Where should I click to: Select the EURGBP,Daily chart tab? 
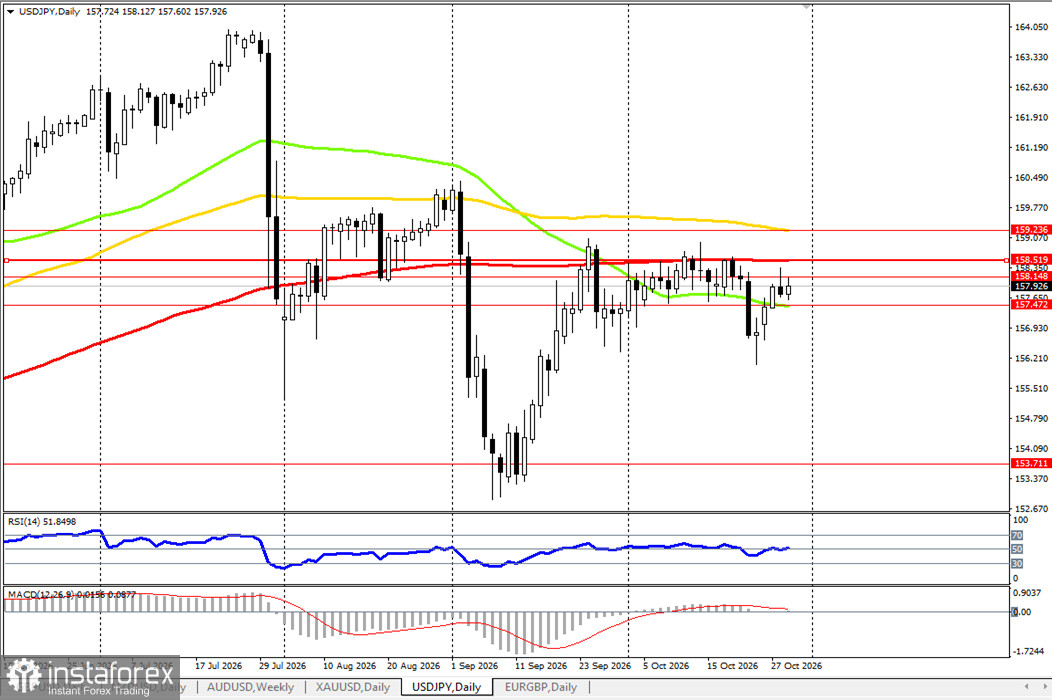[541, 687]
